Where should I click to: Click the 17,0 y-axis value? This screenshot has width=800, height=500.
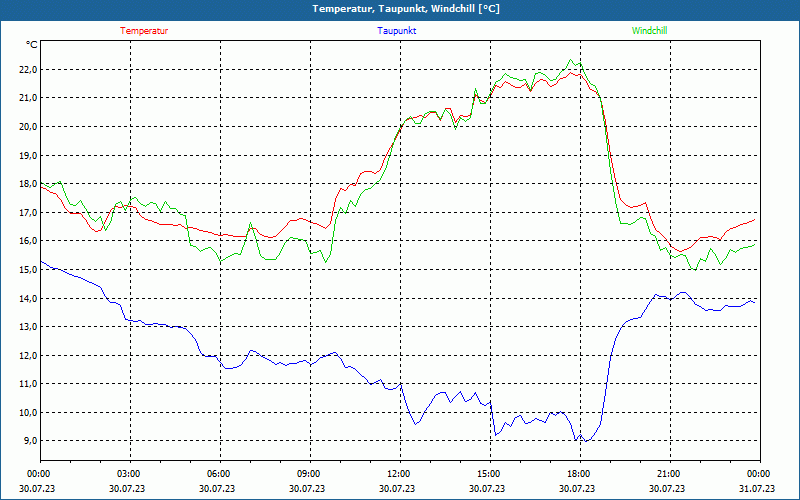(x=28, y=212)
